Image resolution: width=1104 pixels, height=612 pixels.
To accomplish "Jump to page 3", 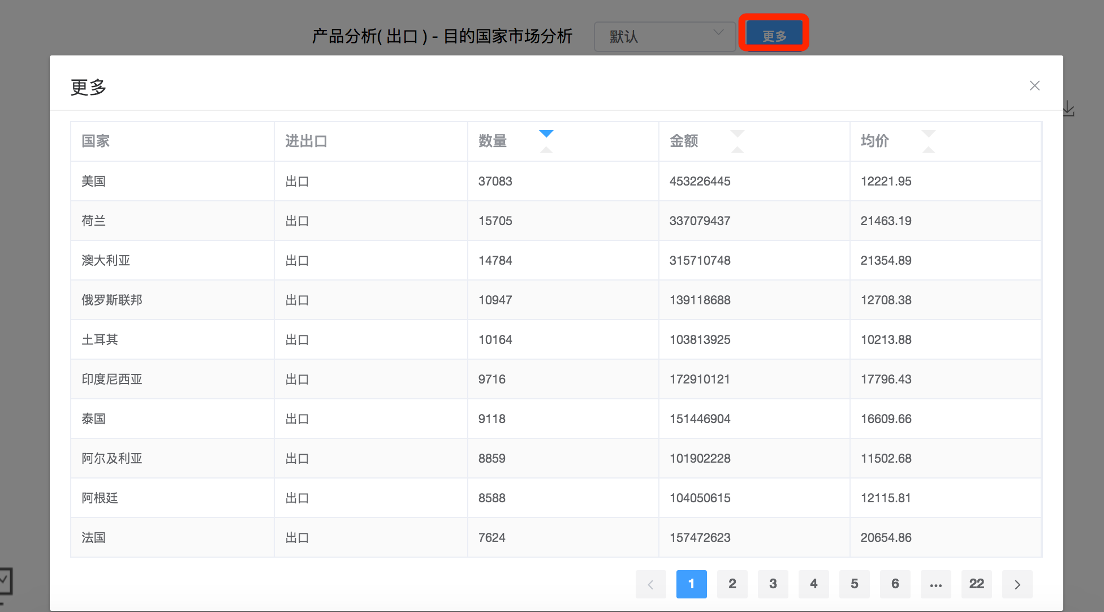I will click(773, 584).
